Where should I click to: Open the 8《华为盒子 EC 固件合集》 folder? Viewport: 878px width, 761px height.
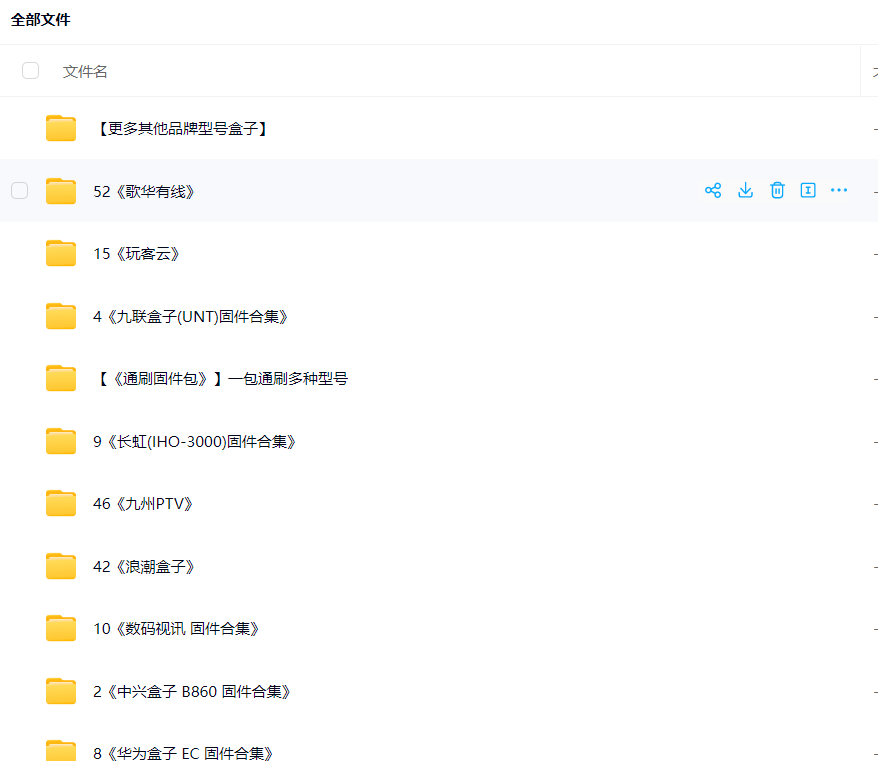click(184, 753)
